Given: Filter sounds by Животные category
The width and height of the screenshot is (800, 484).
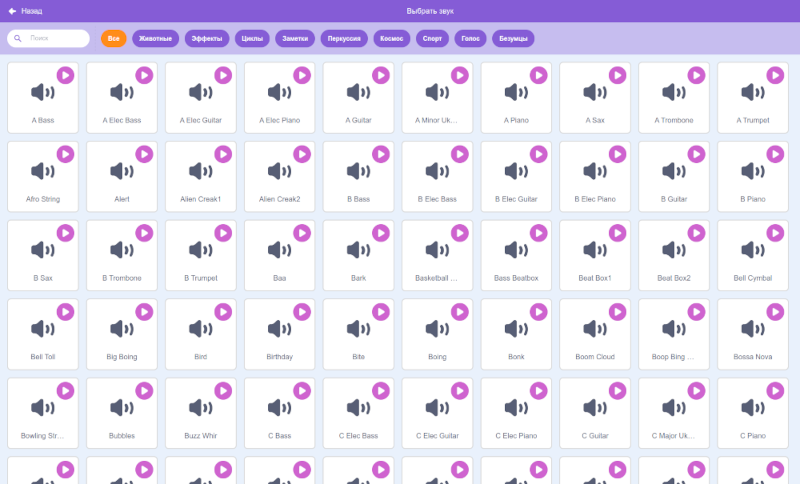Looking at the screenshot, I should (156, 38).
